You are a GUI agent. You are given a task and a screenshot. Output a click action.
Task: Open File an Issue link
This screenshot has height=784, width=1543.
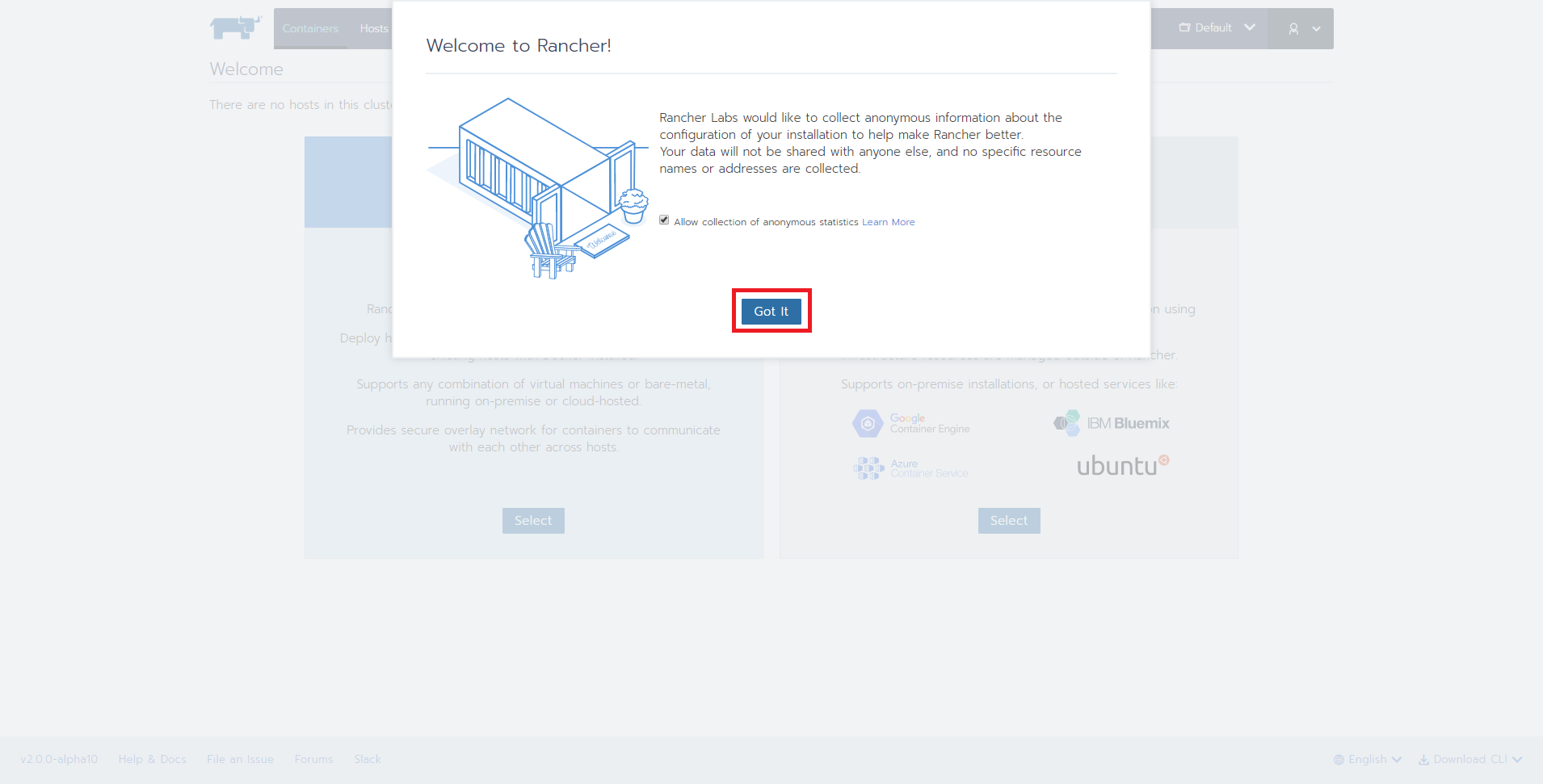point(240,760)
